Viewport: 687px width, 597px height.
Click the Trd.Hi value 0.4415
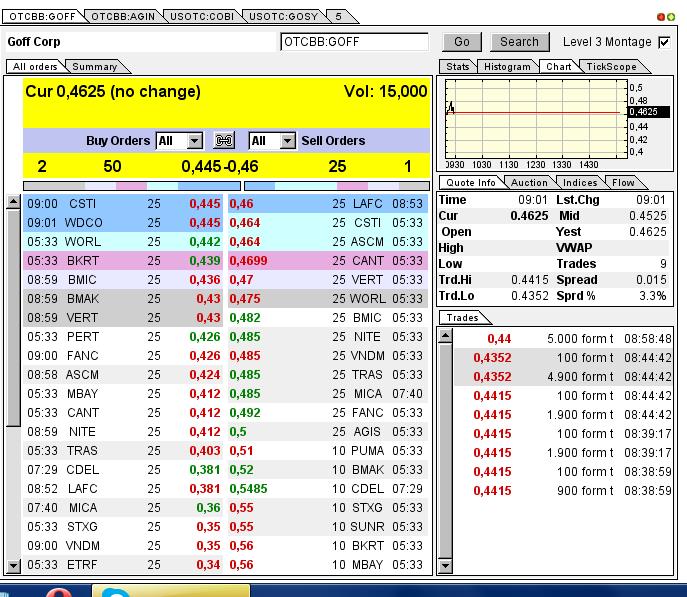tap(530, 280)
